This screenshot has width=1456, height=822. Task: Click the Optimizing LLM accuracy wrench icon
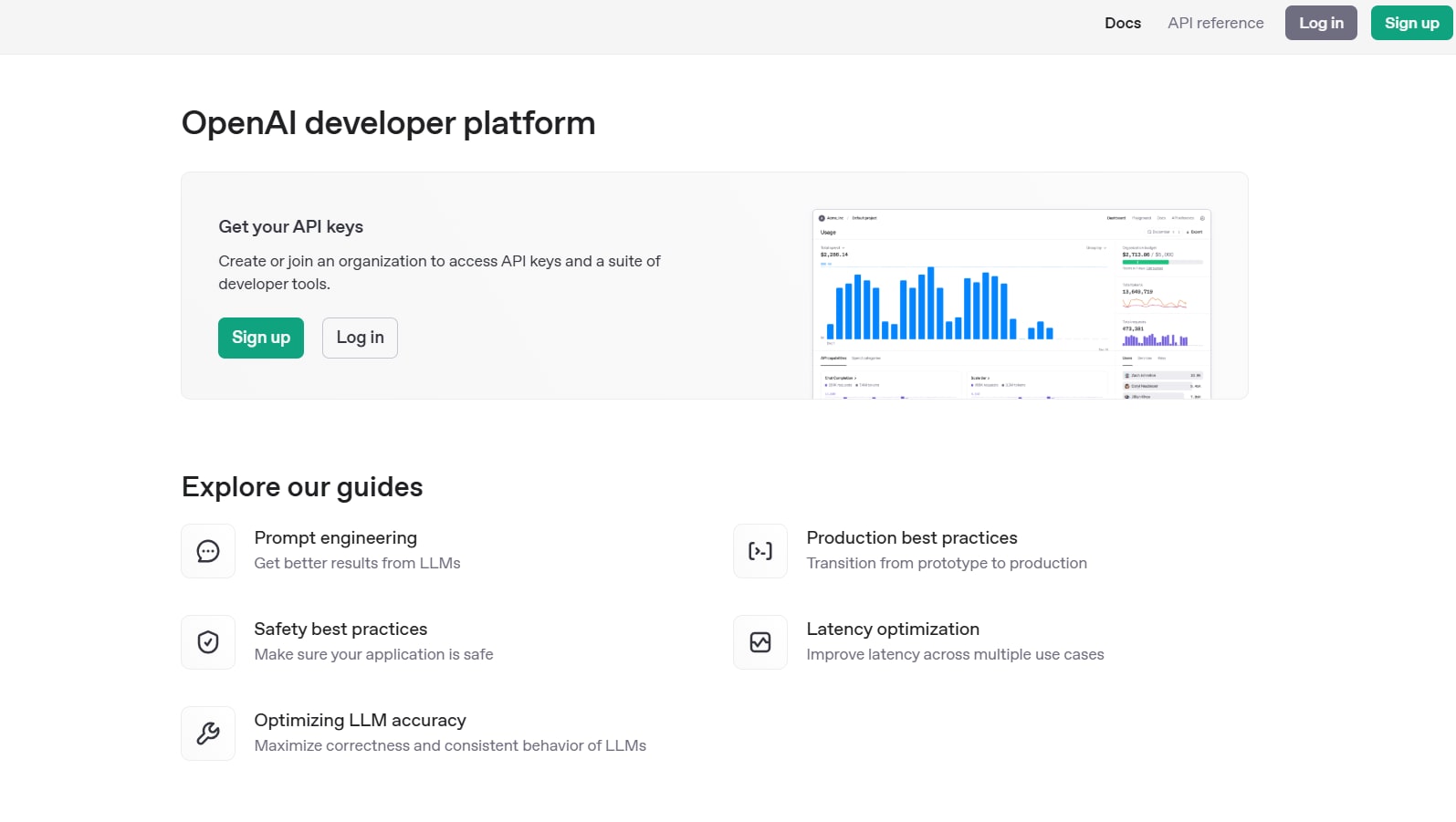point(208,734)
